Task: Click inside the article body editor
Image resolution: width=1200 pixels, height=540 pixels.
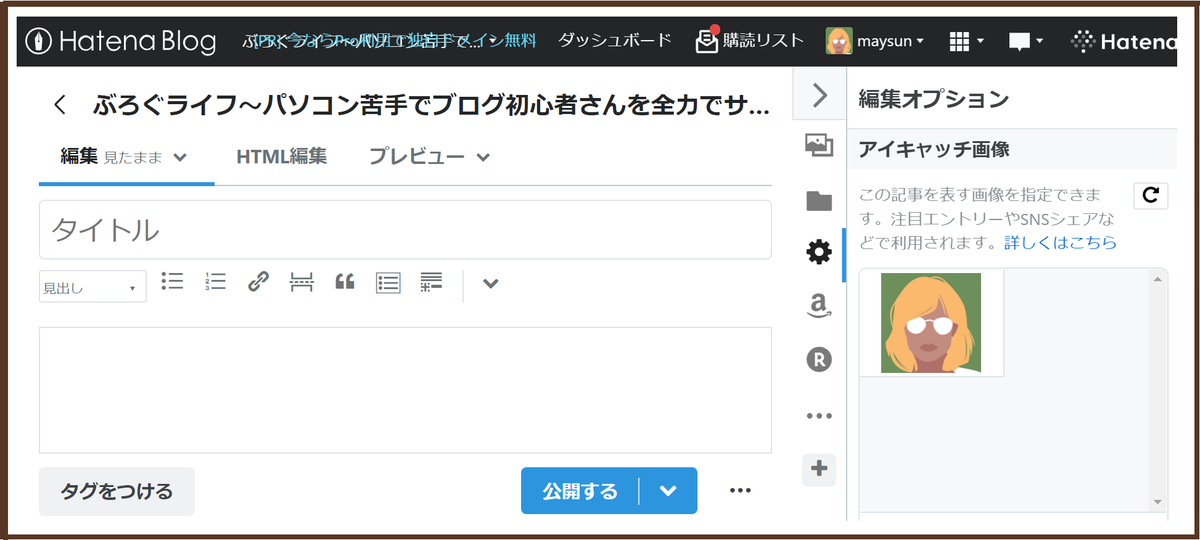Action: [x=405, y=390]
